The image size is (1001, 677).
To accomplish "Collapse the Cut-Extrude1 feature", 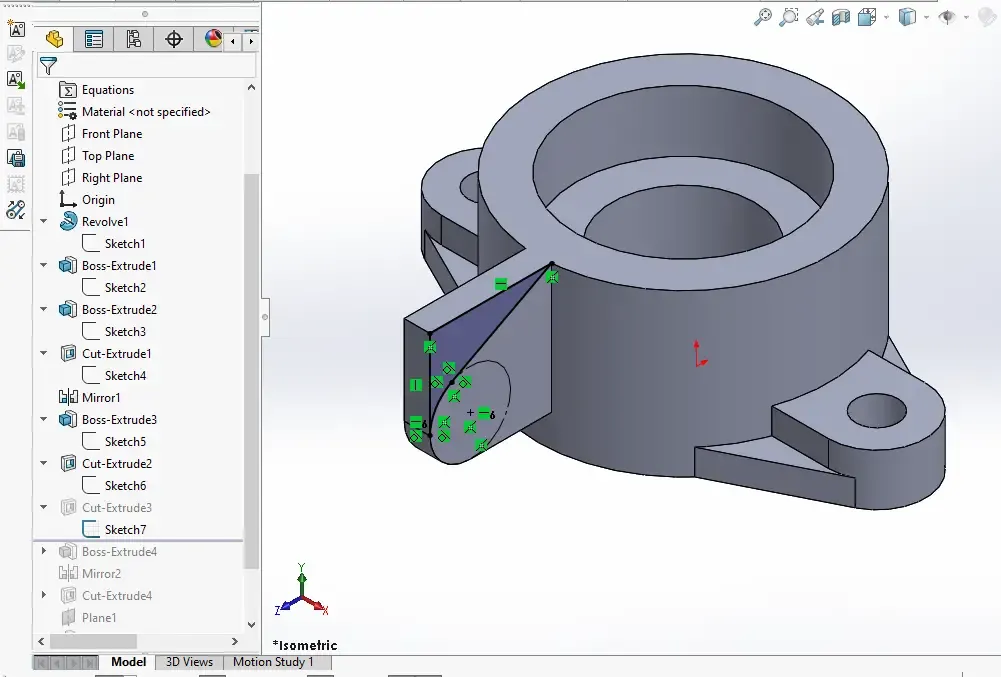I will pyautogui.click(x=43, y=354).
